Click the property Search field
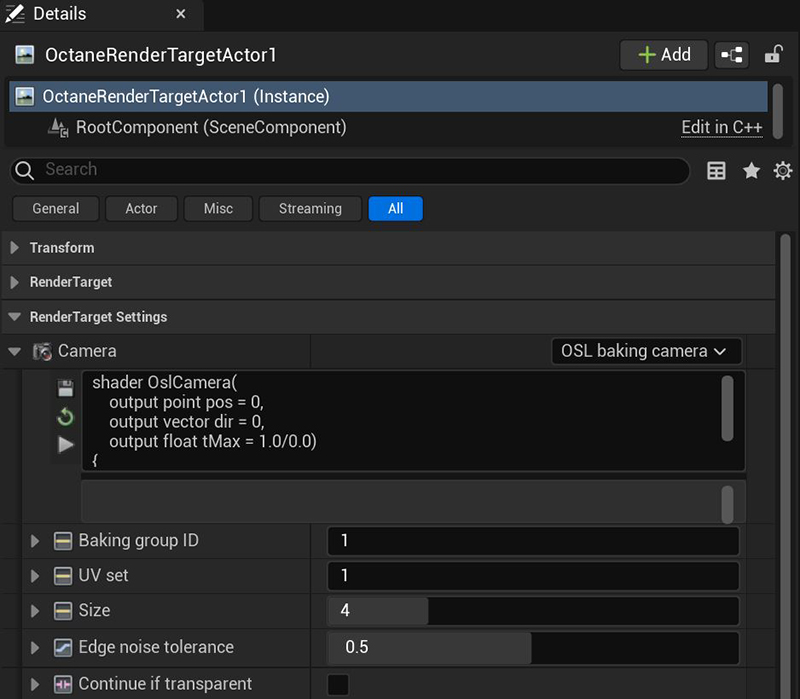 pos(350,170)
